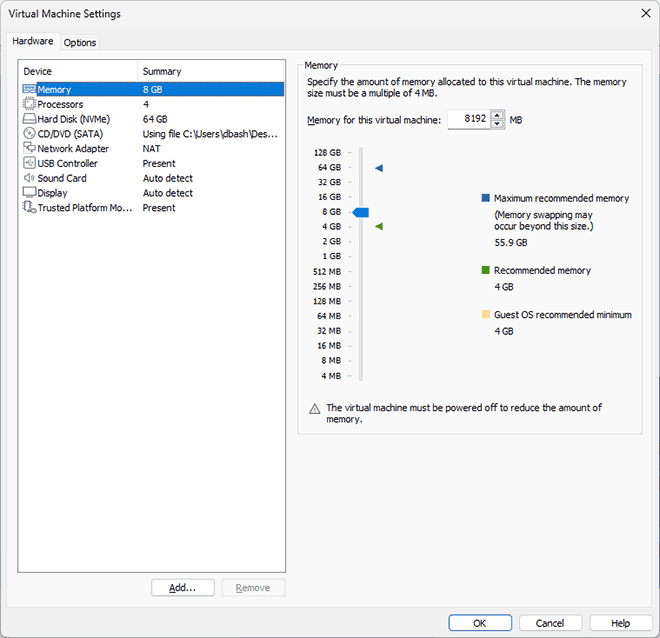This screenshot has width=660, height=638.
Task: Switch to the Options tab
Action: pos(80,43)
